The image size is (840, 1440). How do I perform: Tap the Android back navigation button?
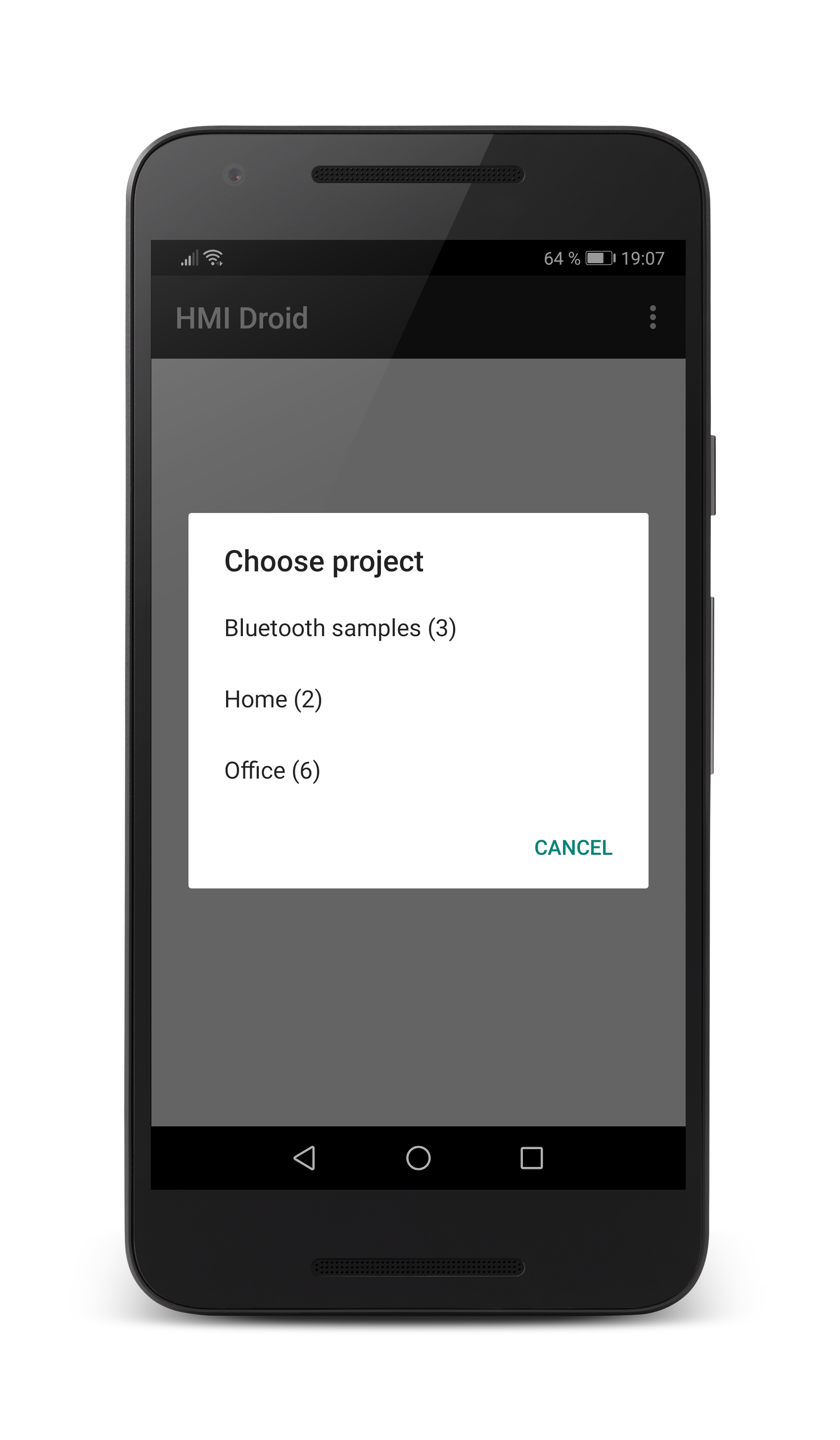[305, 1159]
